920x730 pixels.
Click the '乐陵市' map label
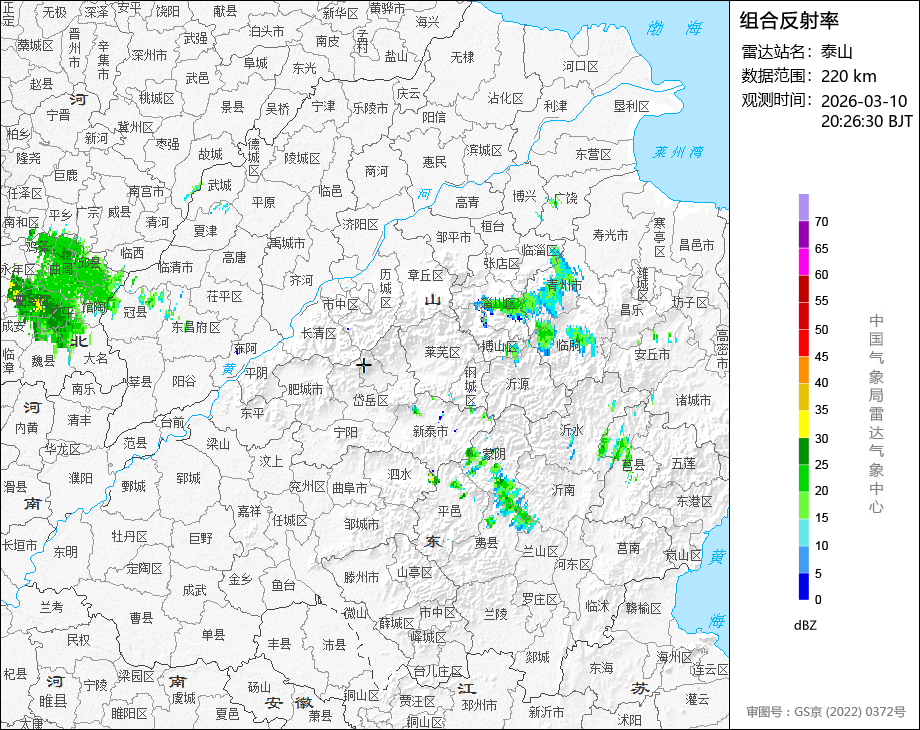[x=370, y=108]
